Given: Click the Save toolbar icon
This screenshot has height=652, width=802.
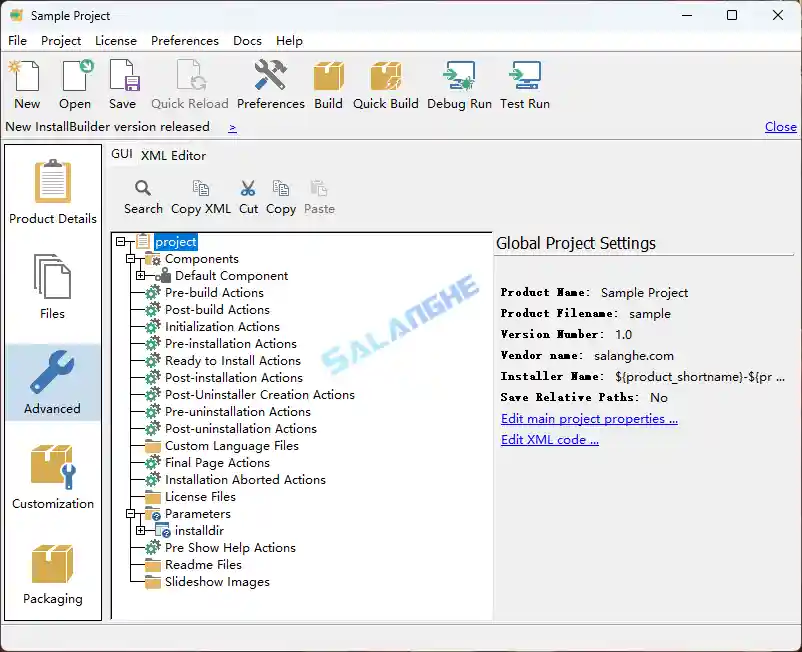Looking at the screenshot, I should click(124, 76).
